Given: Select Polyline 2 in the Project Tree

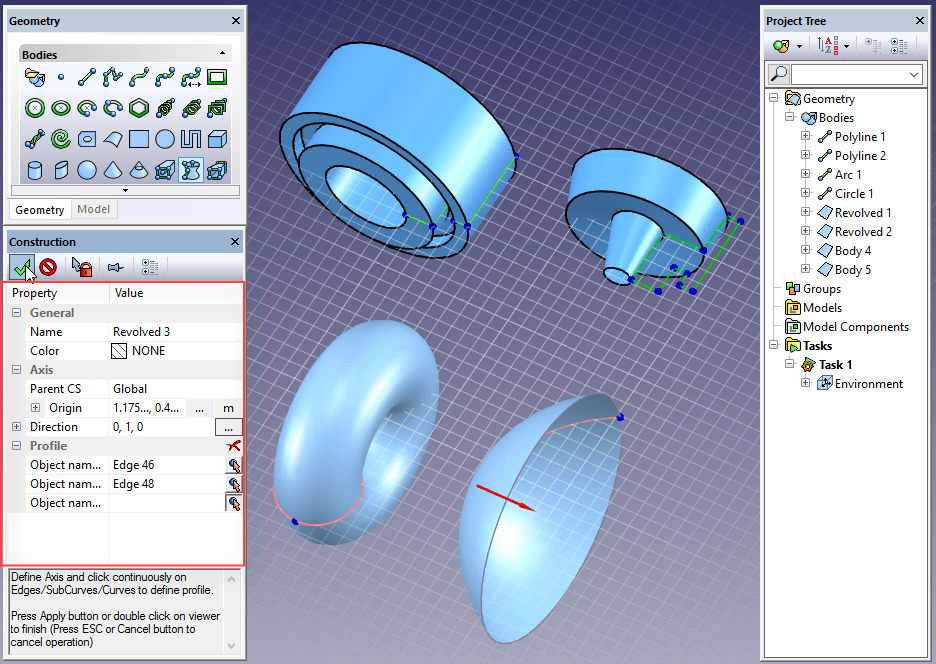Looking at the screenshot, I should tap(860, 156).
